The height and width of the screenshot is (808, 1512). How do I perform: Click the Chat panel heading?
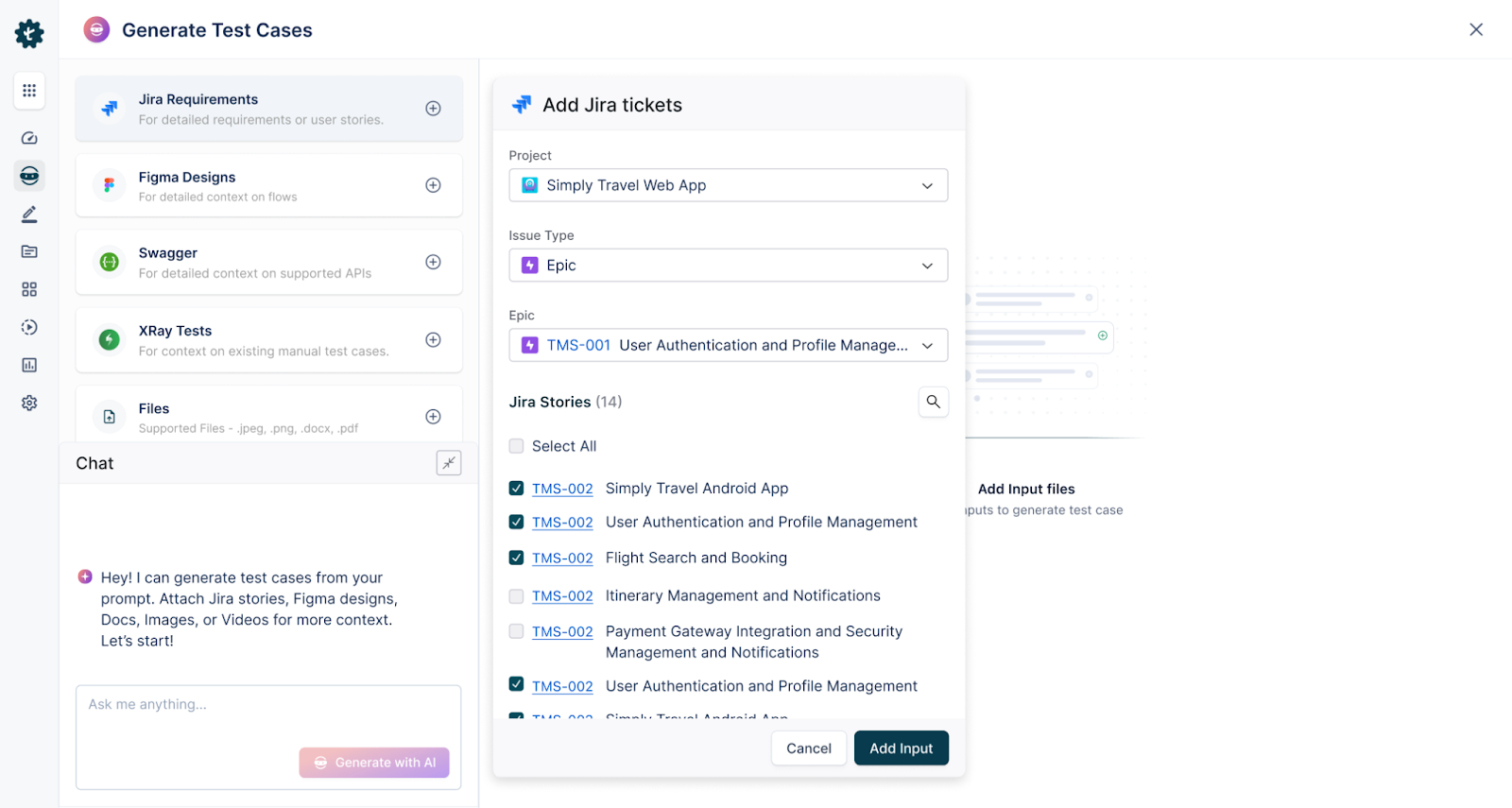[x=94, y=463]
